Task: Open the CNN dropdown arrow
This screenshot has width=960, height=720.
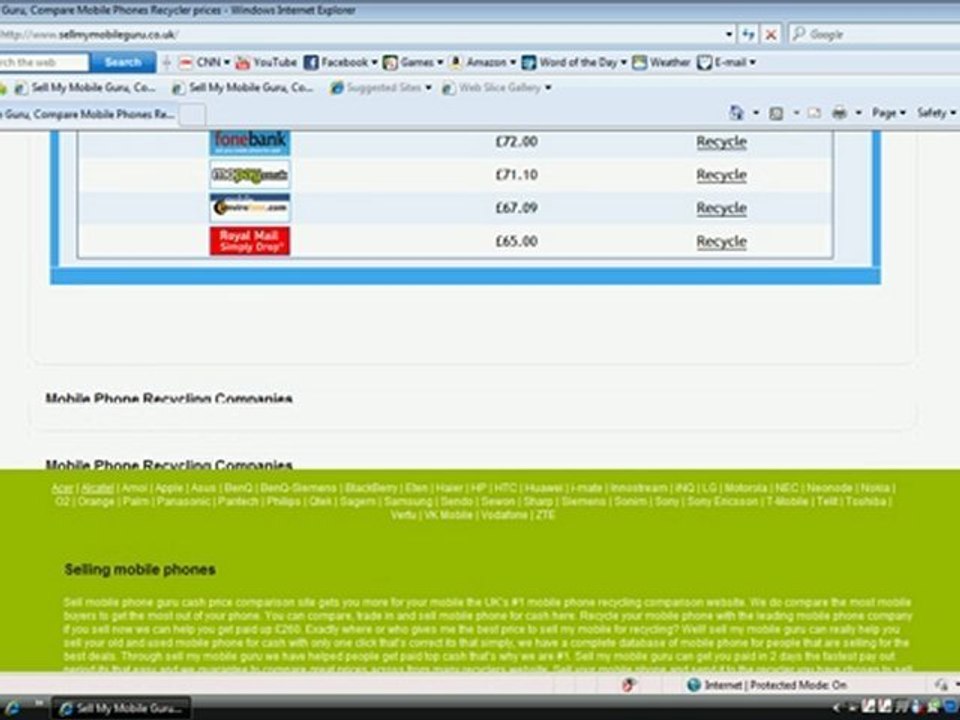Action: pos(227,62)
